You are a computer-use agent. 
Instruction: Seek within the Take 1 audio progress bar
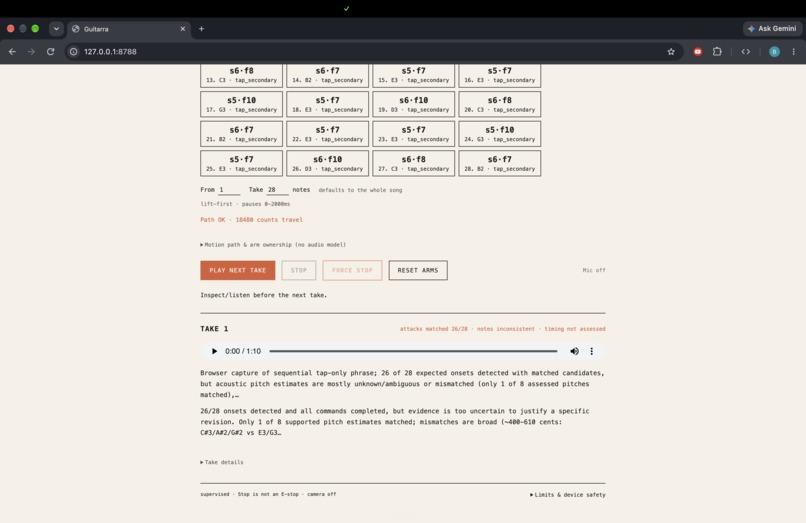tap(413, 351)
